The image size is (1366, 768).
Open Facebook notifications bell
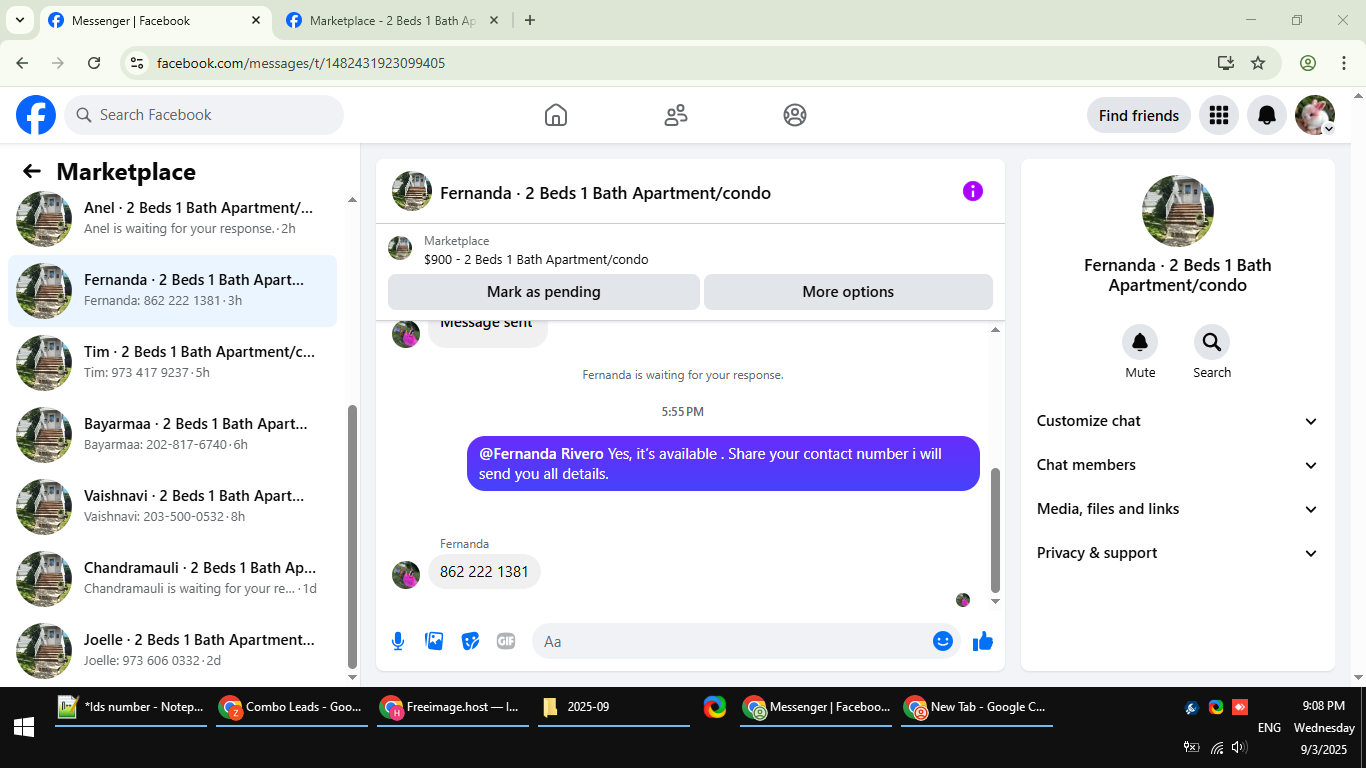(1267, 115)
